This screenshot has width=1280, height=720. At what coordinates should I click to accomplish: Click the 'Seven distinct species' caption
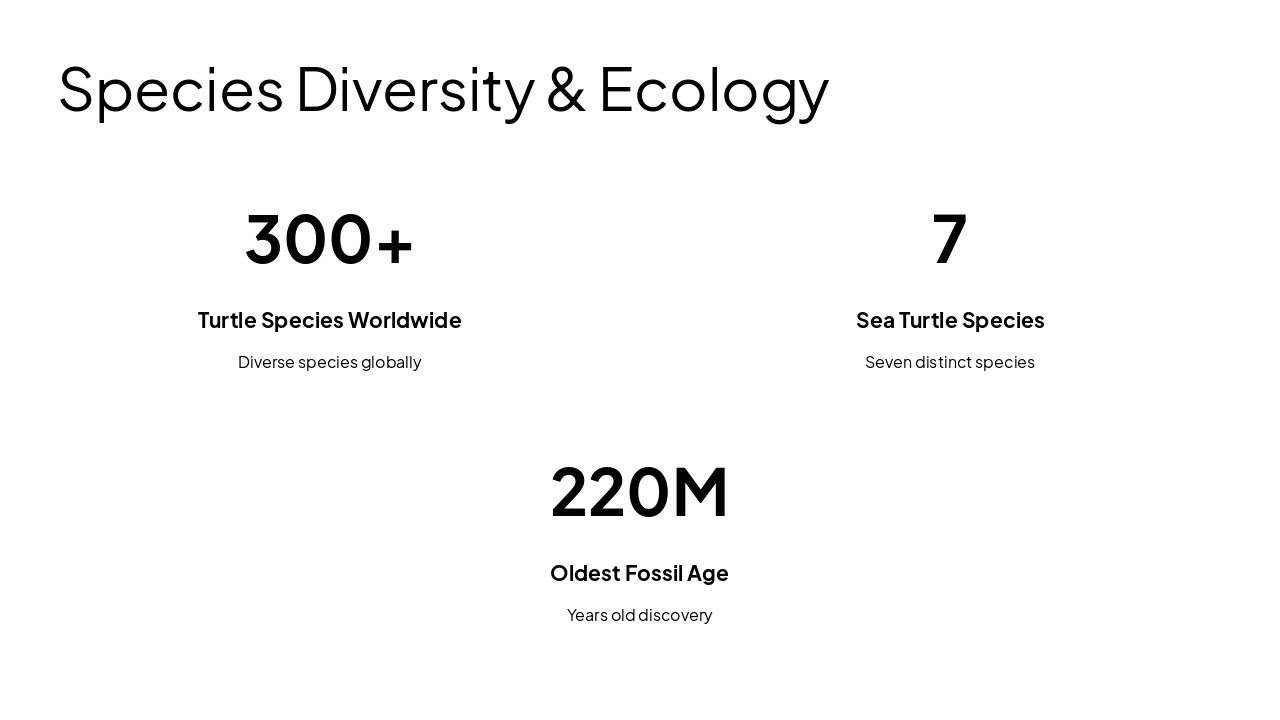point(950,362)
